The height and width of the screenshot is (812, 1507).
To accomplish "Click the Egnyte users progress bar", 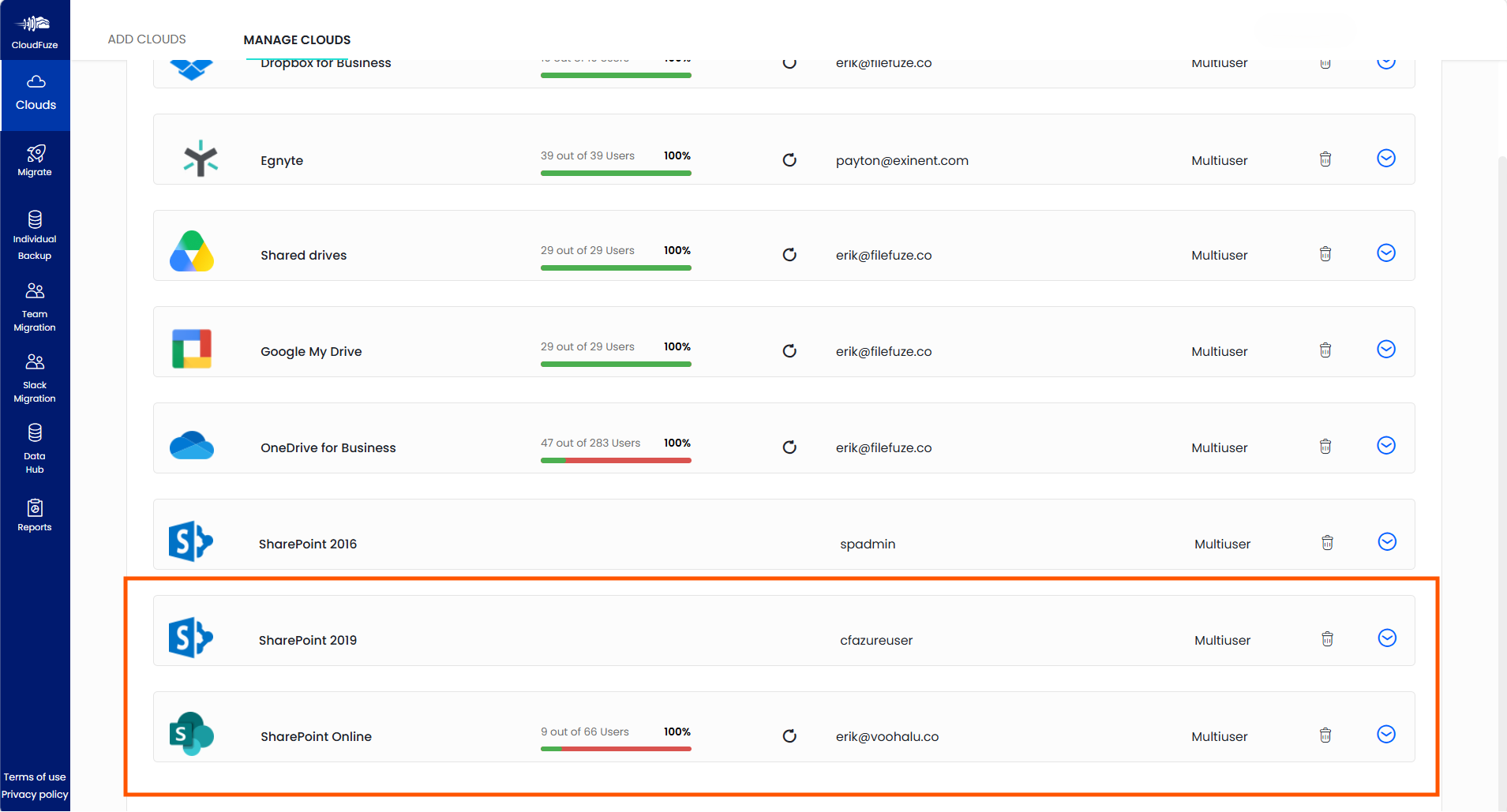I will pos(616,174).
